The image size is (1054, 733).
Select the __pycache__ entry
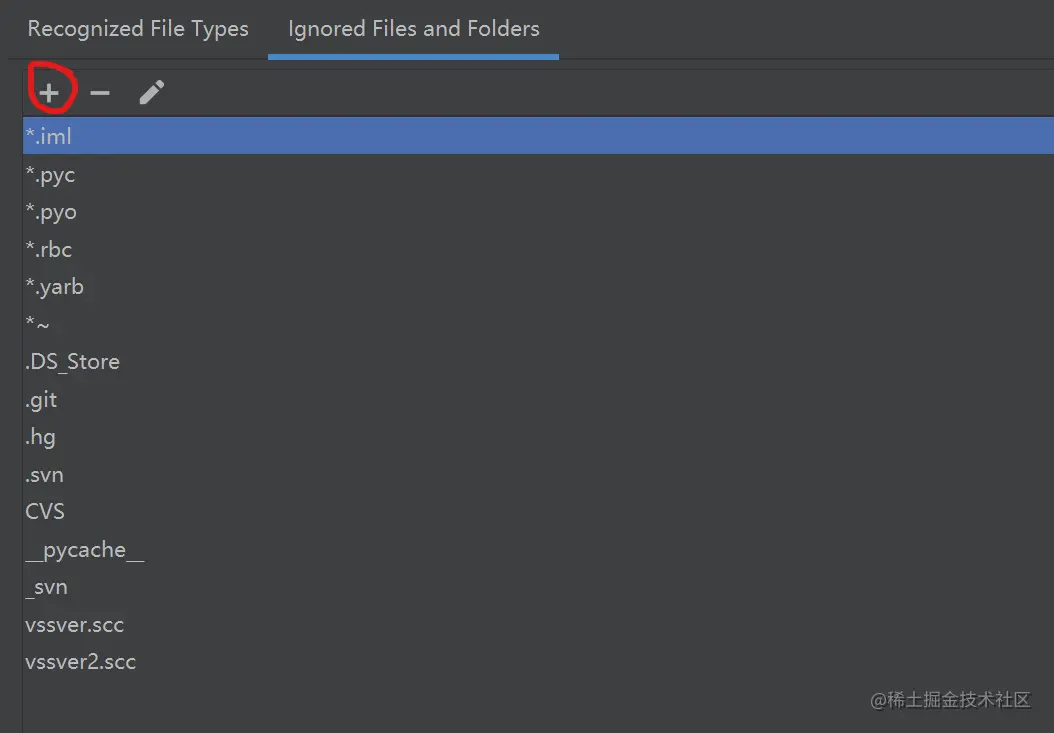(538, 549)
